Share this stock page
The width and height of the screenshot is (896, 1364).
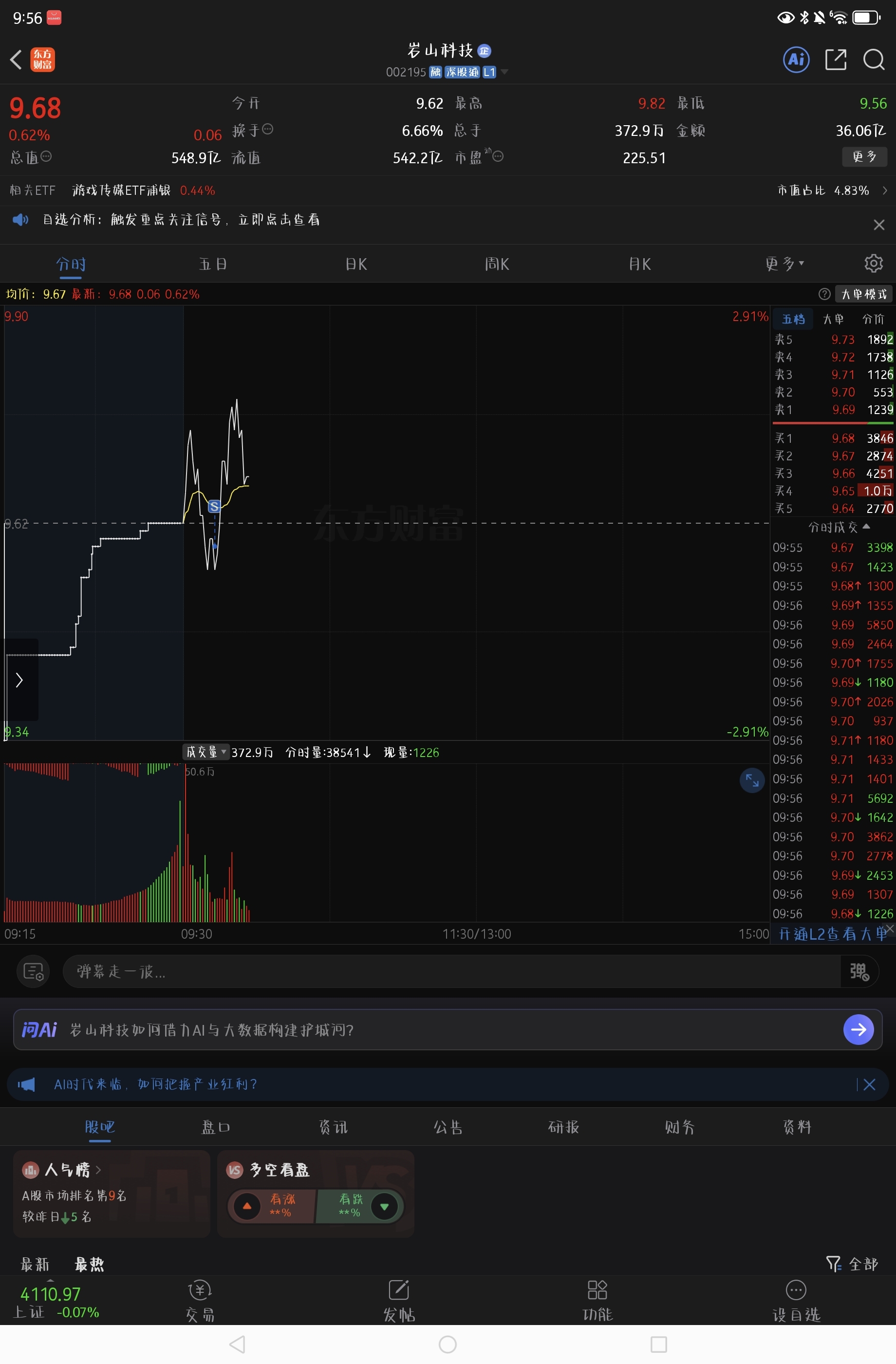[836, 59]
